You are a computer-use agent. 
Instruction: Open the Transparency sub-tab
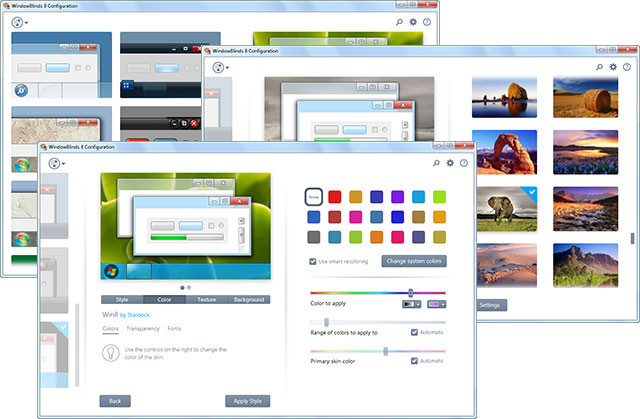143,328
